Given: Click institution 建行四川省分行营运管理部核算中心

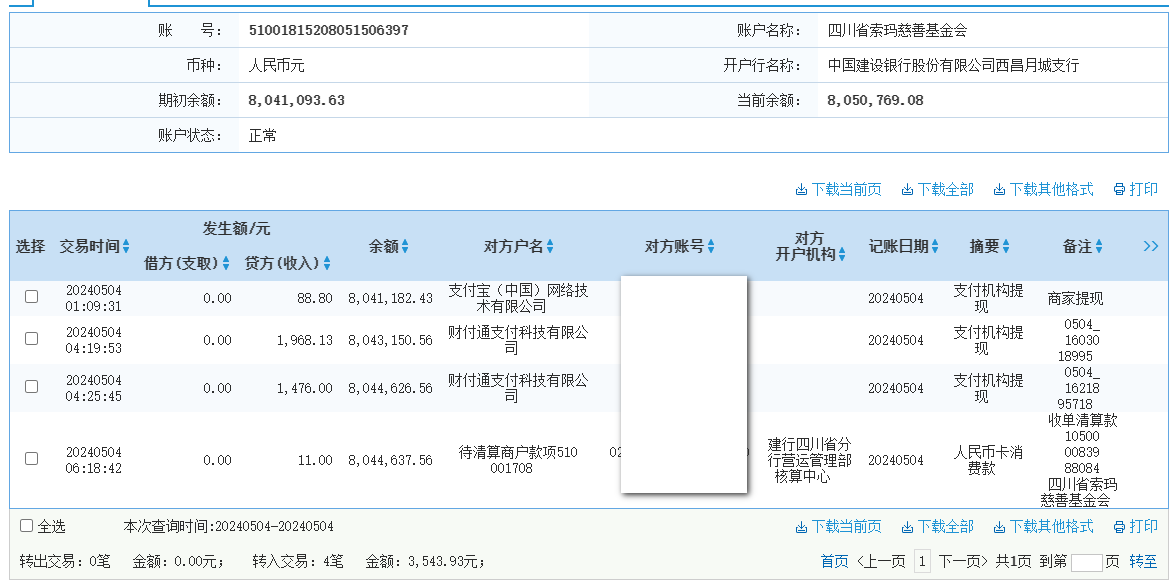Looking at the screenshot, I should coord(809,460).
